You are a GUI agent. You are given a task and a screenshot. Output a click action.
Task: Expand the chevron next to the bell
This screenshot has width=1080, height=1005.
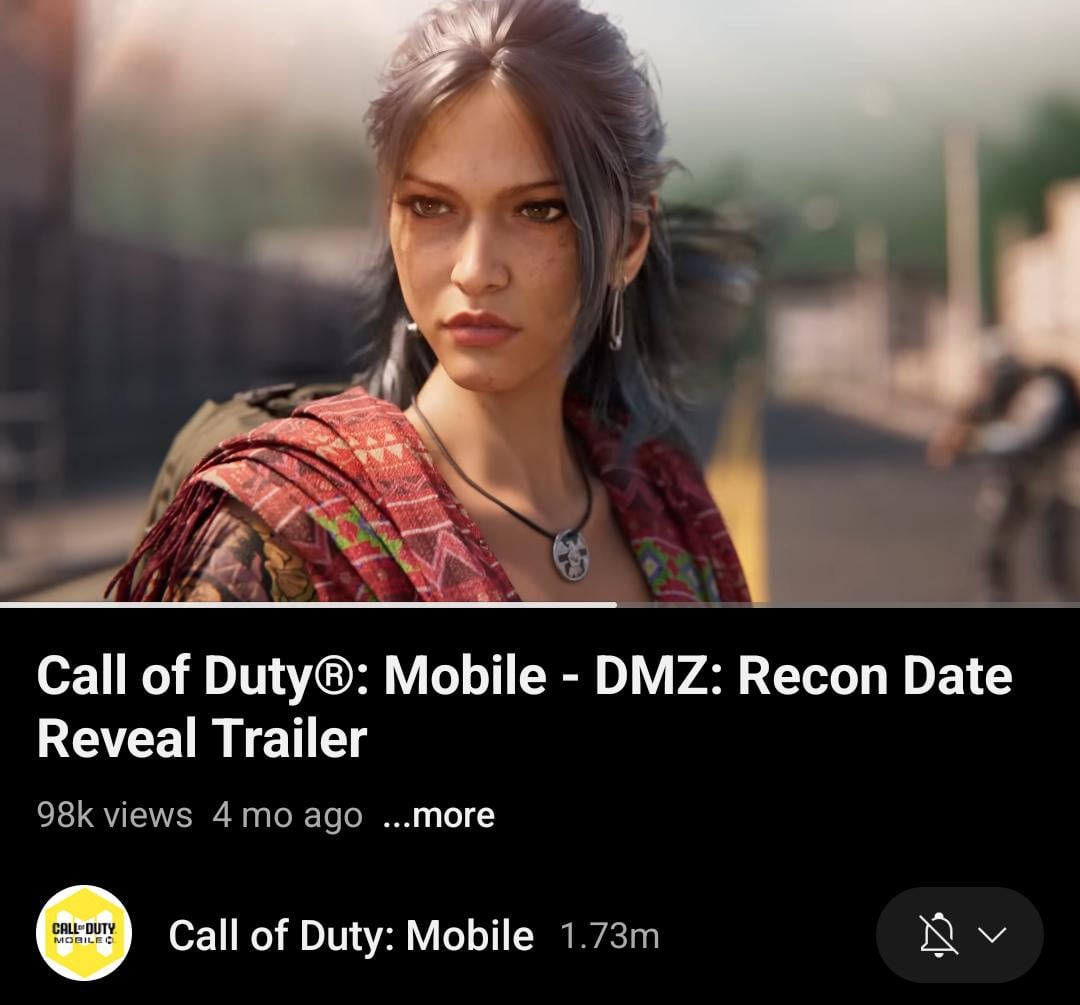[x=992, y=935]
